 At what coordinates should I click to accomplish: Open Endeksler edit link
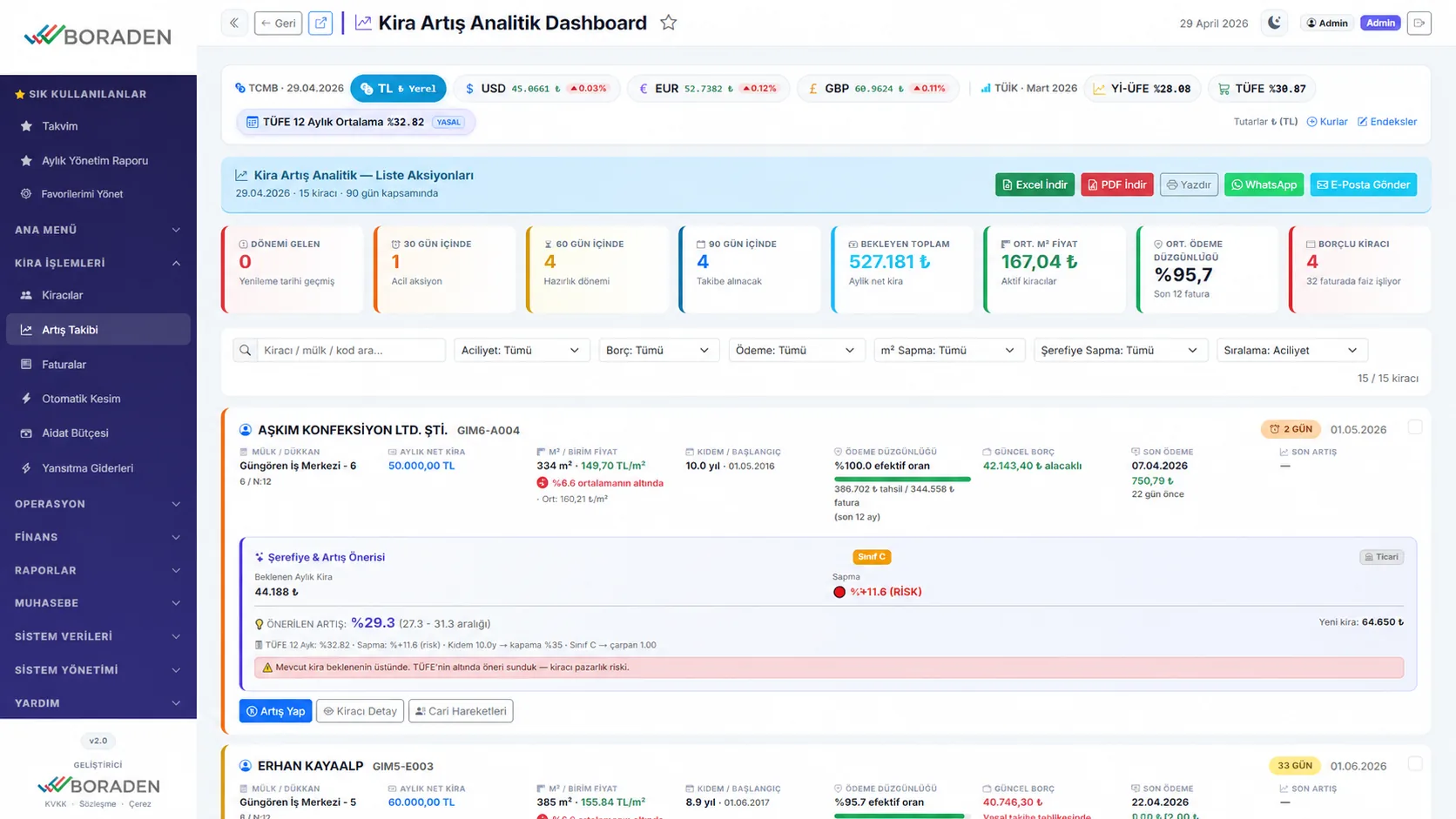1387,122
